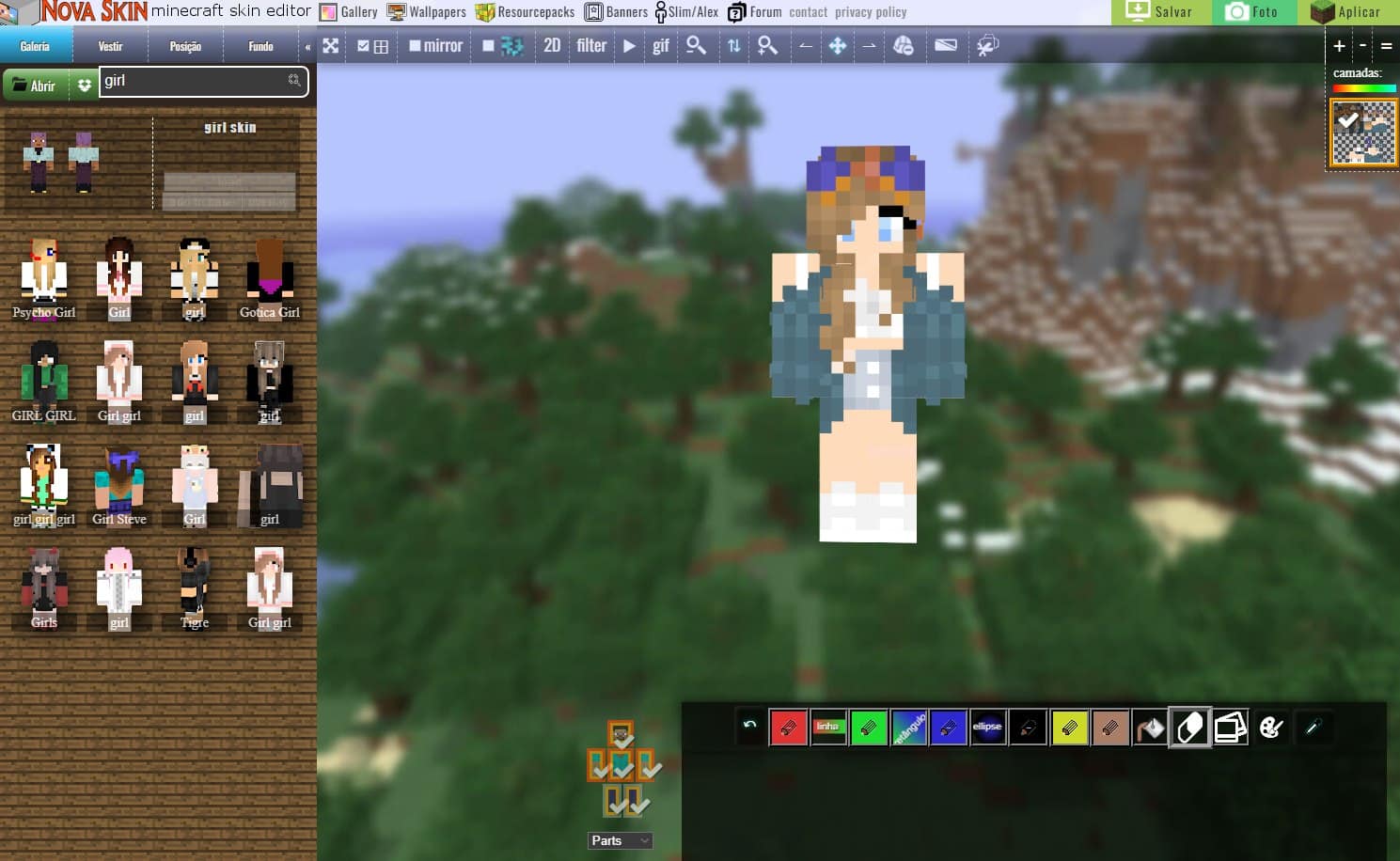The image size is (1400, 861).
Task: Activate the ellipse drawing tool
Action: pyautogui.click(x=987, y=727)
